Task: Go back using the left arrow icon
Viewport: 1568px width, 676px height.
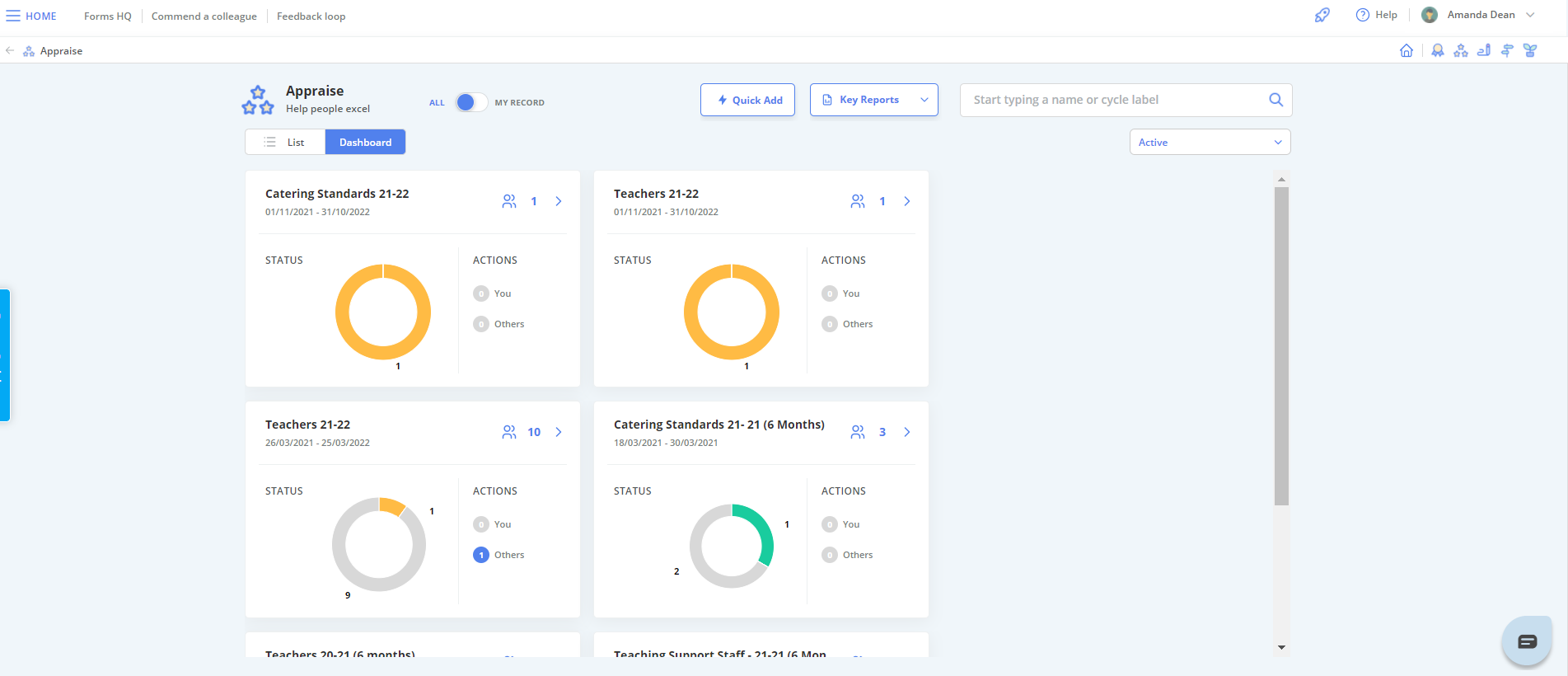Action: click(x=10, y=50)
